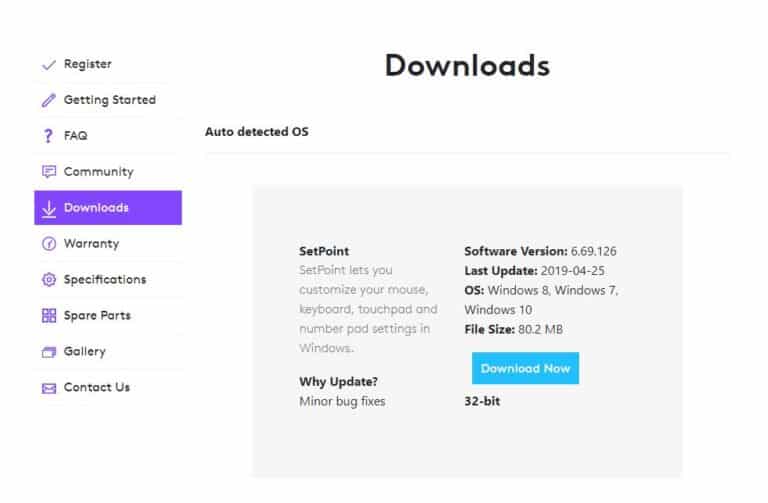This screenshot has height=503, width=768.
Task: Click the Gallery images icon
Action: point(48,352)
